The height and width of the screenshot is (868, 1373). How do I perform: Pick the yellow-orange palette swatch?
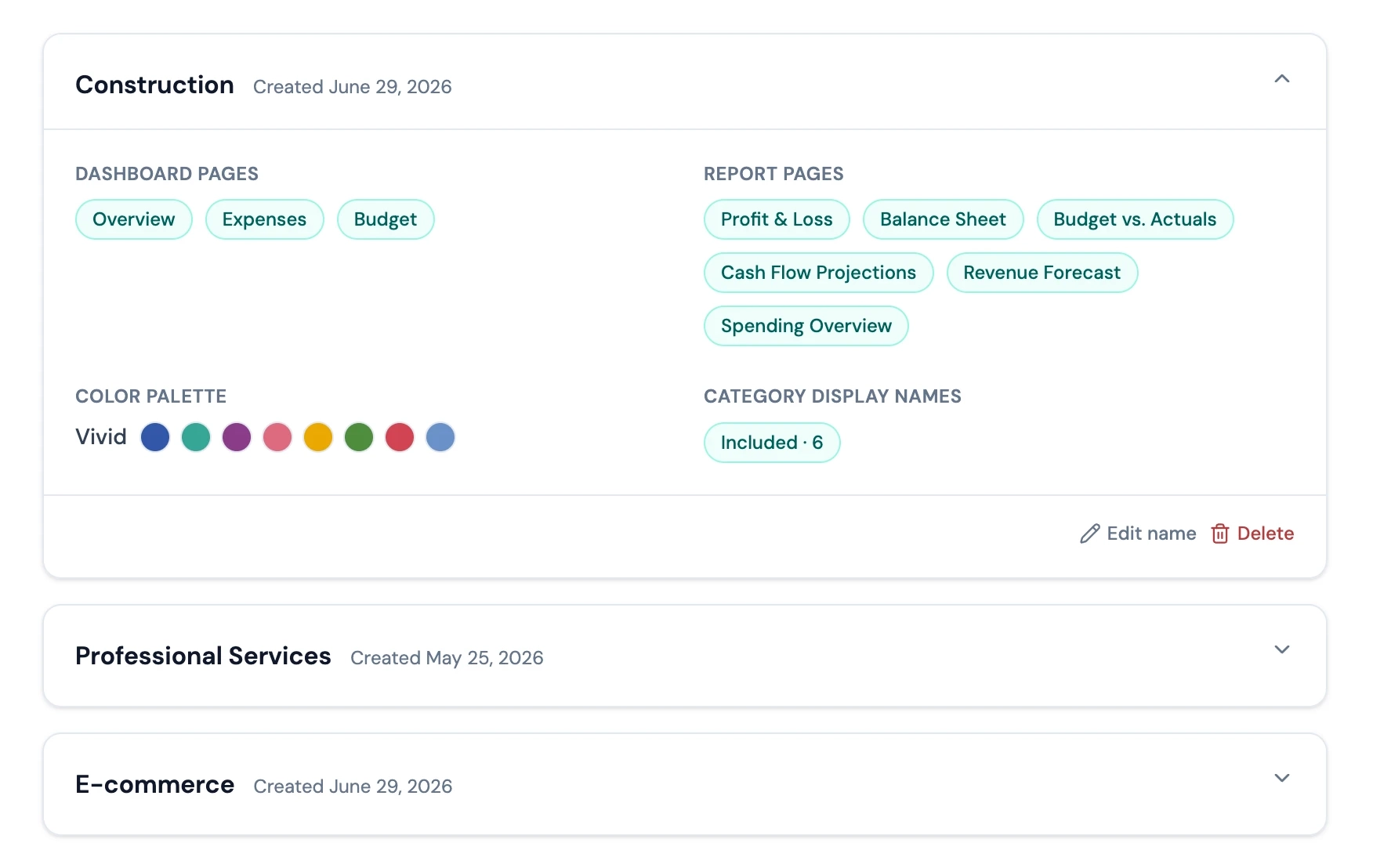pos(318,437)
